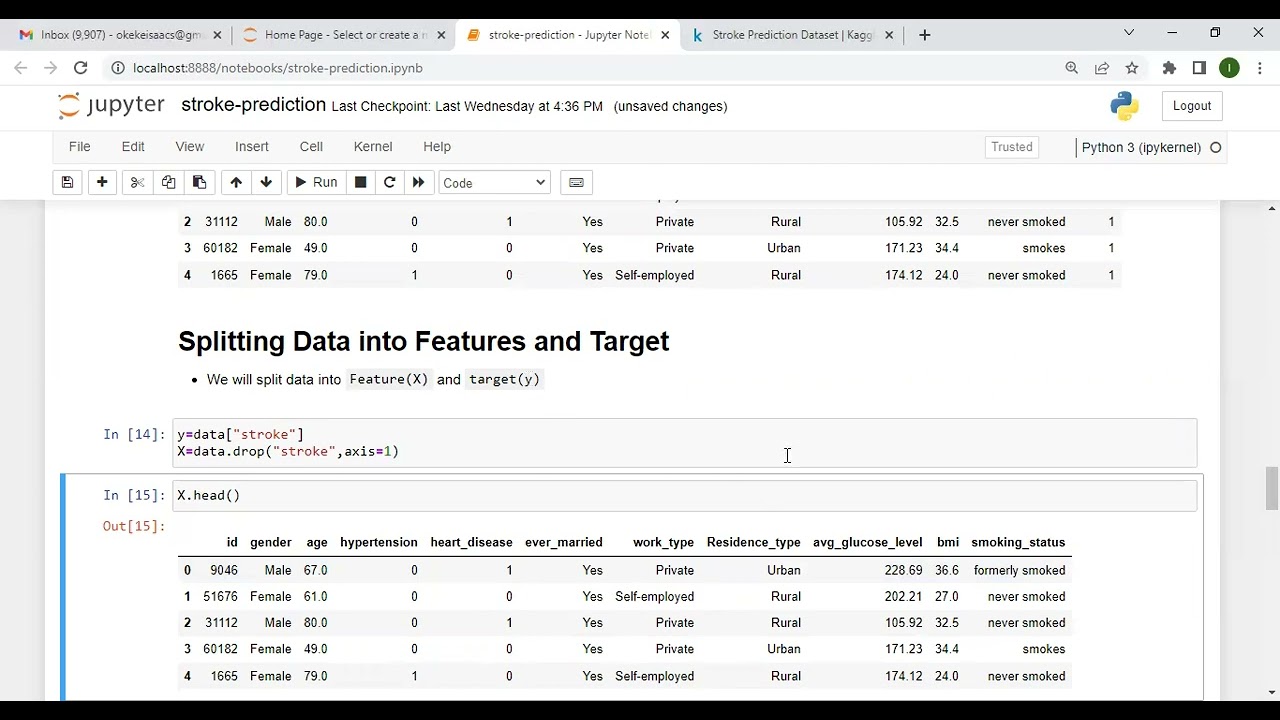Screen dimensions: 1280x720
Task: Click the notebook vertical scrollbar thumb
Action: pos(1272,488)
